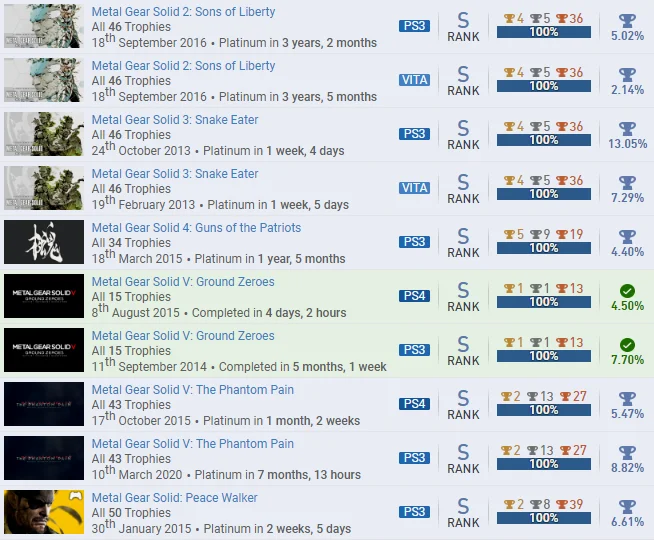
Task: Open Metal Gear Solid: Peace Walker title link
Action: 174,498
